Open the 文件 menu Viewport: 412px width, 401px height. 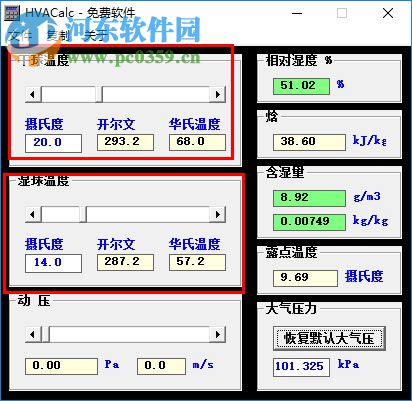click(19, 35)
